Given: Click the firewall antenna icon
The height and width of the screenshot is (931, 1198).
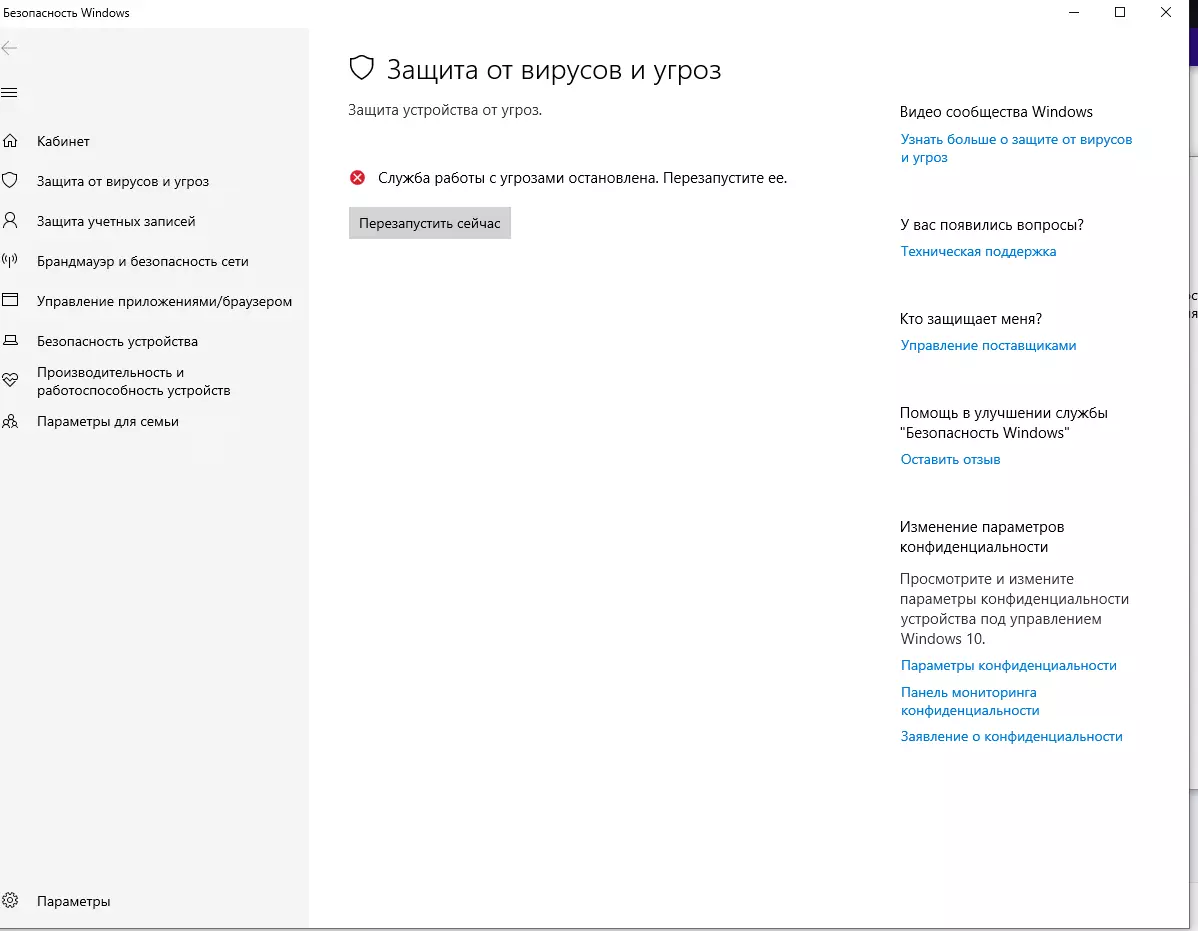Looking at the screenshot, I should [10, 260].
